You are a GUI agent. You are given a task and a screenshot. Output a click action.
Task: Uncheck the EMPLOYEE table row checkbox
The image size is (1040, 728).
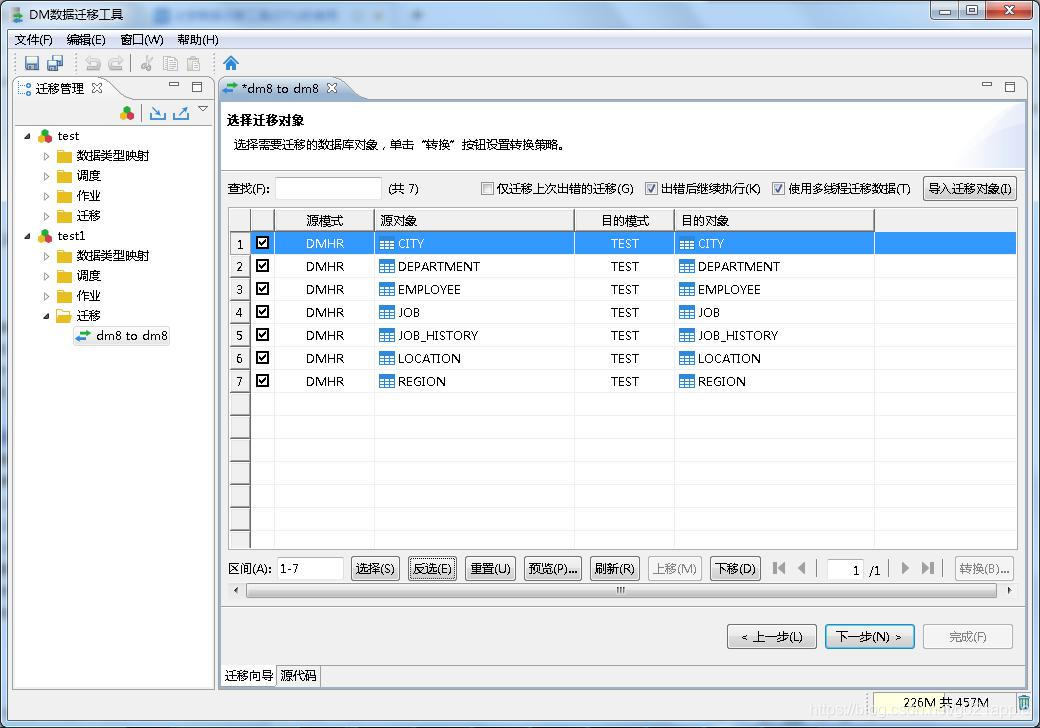point(261,289)
